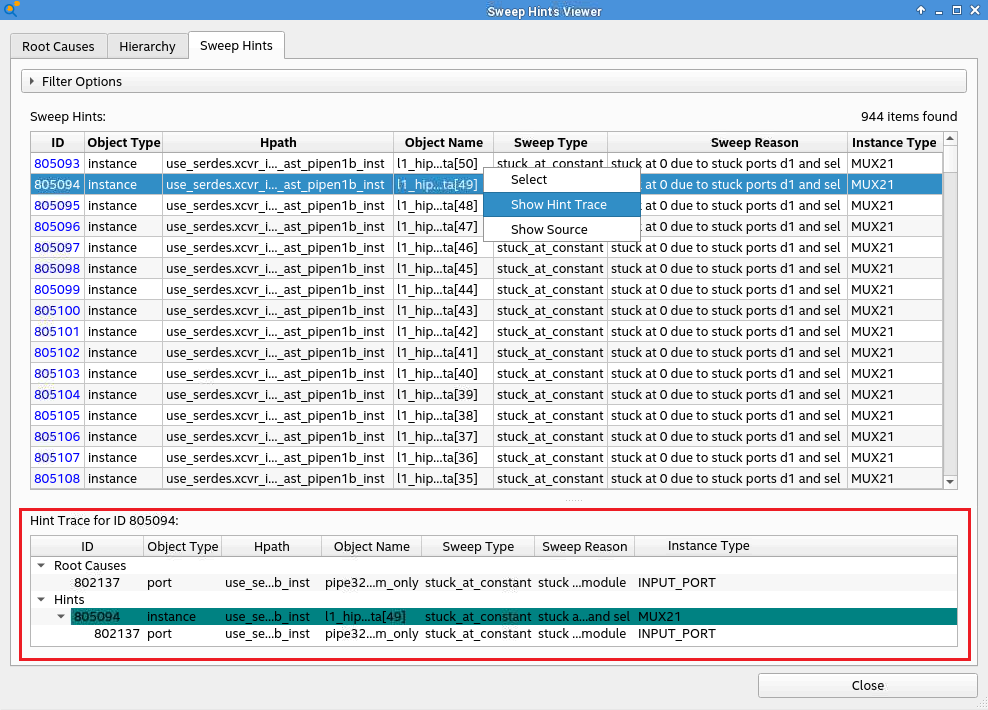Click the 805100 ID link
The width and height of the screenshot is (988, 710).
pyautogui.click(x=57, y=310)
